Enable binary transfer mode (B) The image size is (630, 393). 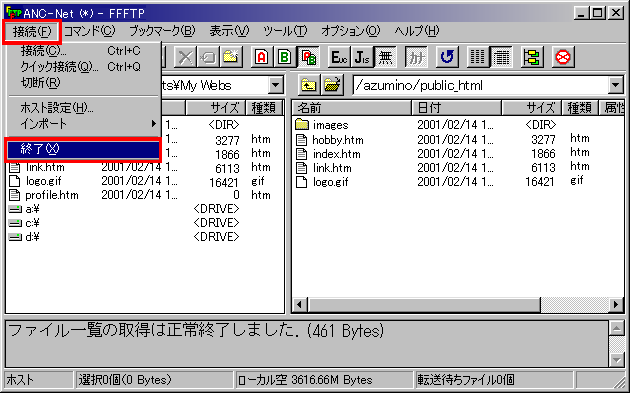coord(285,57)
